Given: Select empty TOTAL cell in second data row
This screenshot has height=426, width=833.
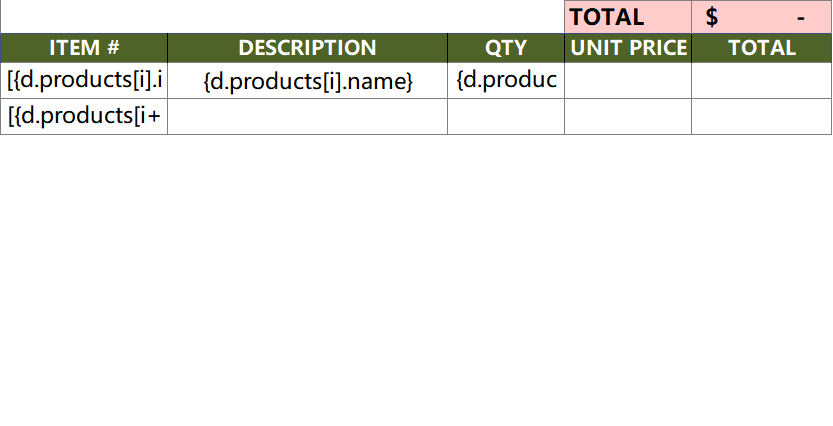Looking at the screenshot, I should click(761, 117).
